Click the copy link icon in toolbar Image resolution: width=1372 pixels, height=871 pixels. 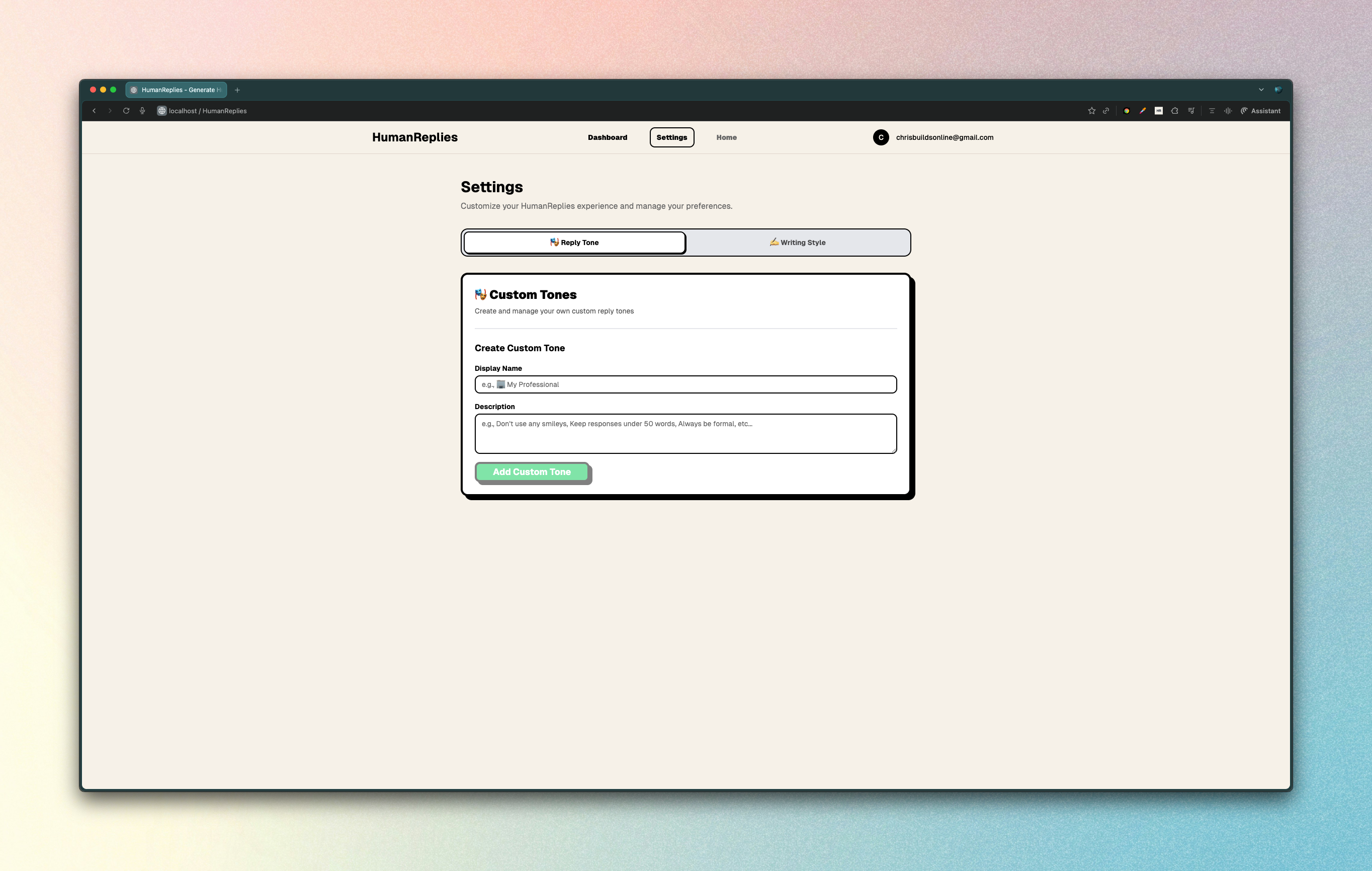tap(1106, 111)
